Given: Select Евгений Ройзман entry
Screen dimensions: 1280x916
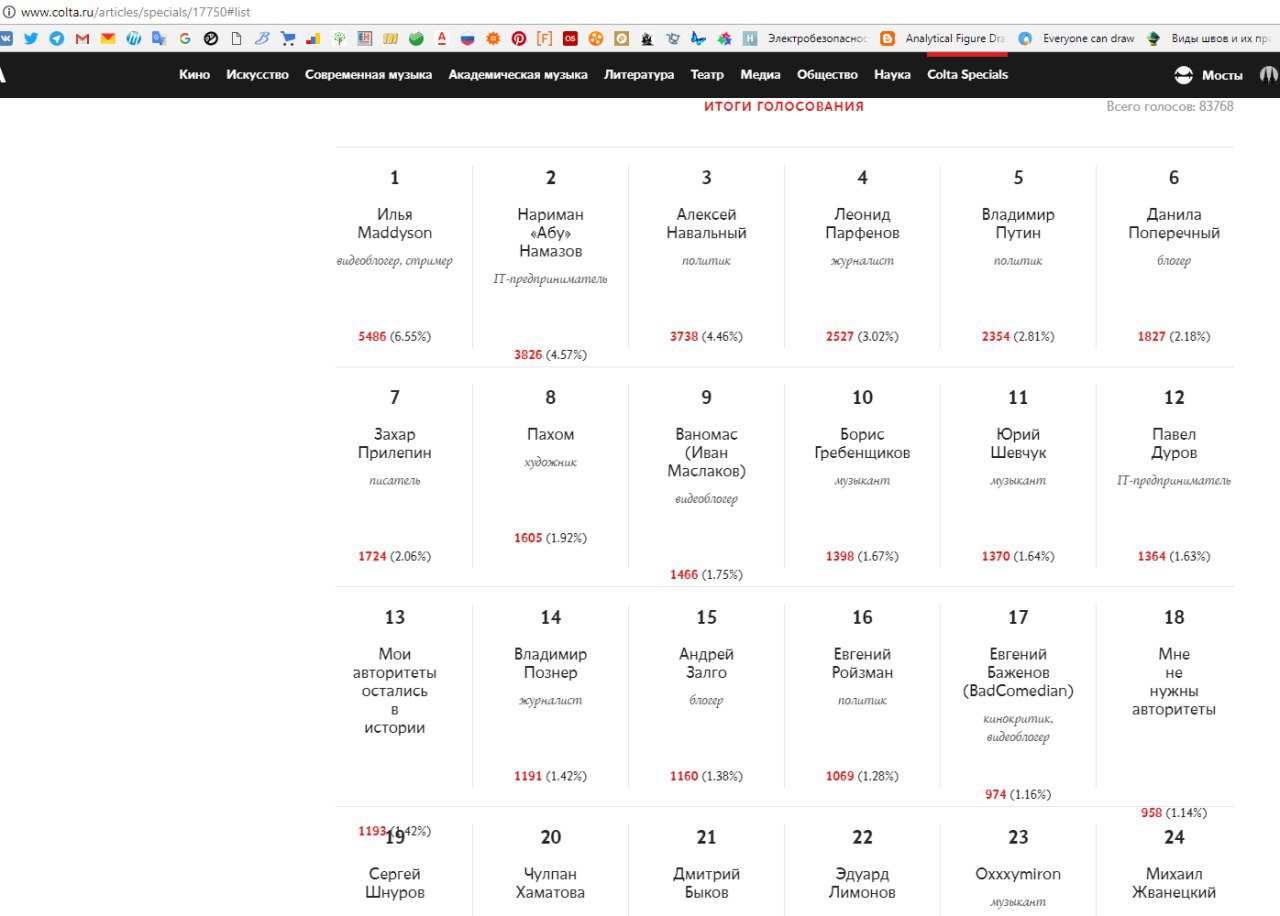Looking at the screenshot, I should pyautogui.click(x=862, y=664).
